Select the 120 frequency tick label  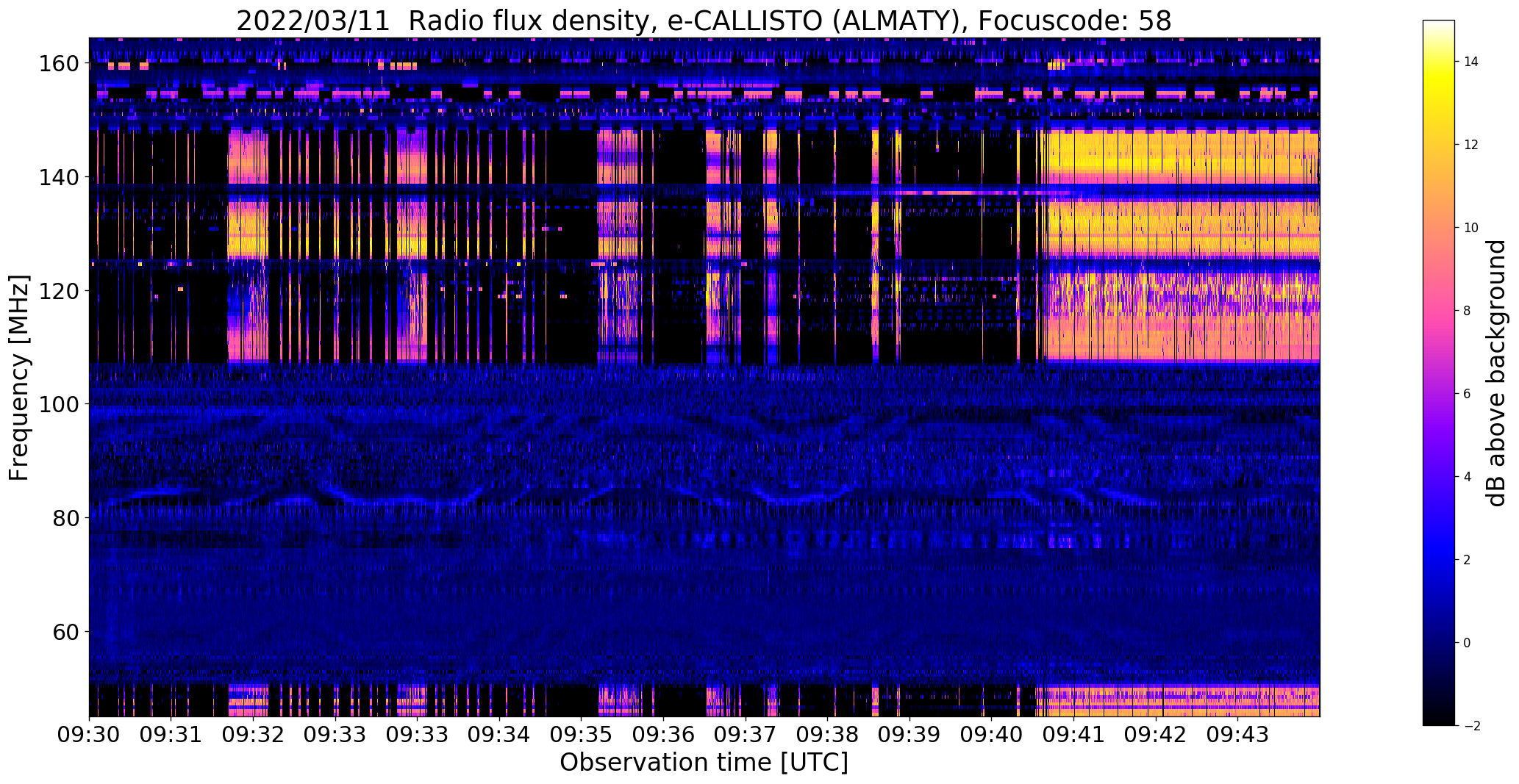click(58, 291)
